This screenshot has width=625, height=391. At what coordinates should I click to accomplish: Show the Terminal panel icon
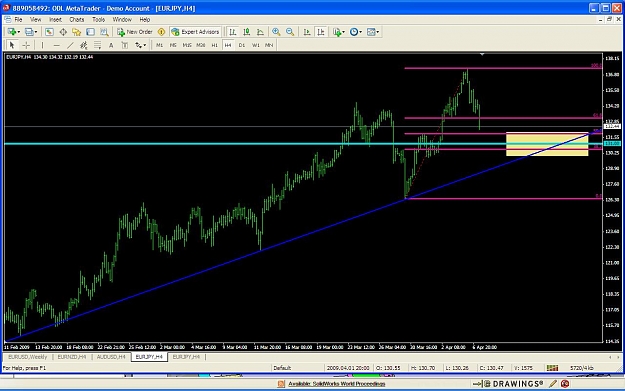tap(90, 32)
